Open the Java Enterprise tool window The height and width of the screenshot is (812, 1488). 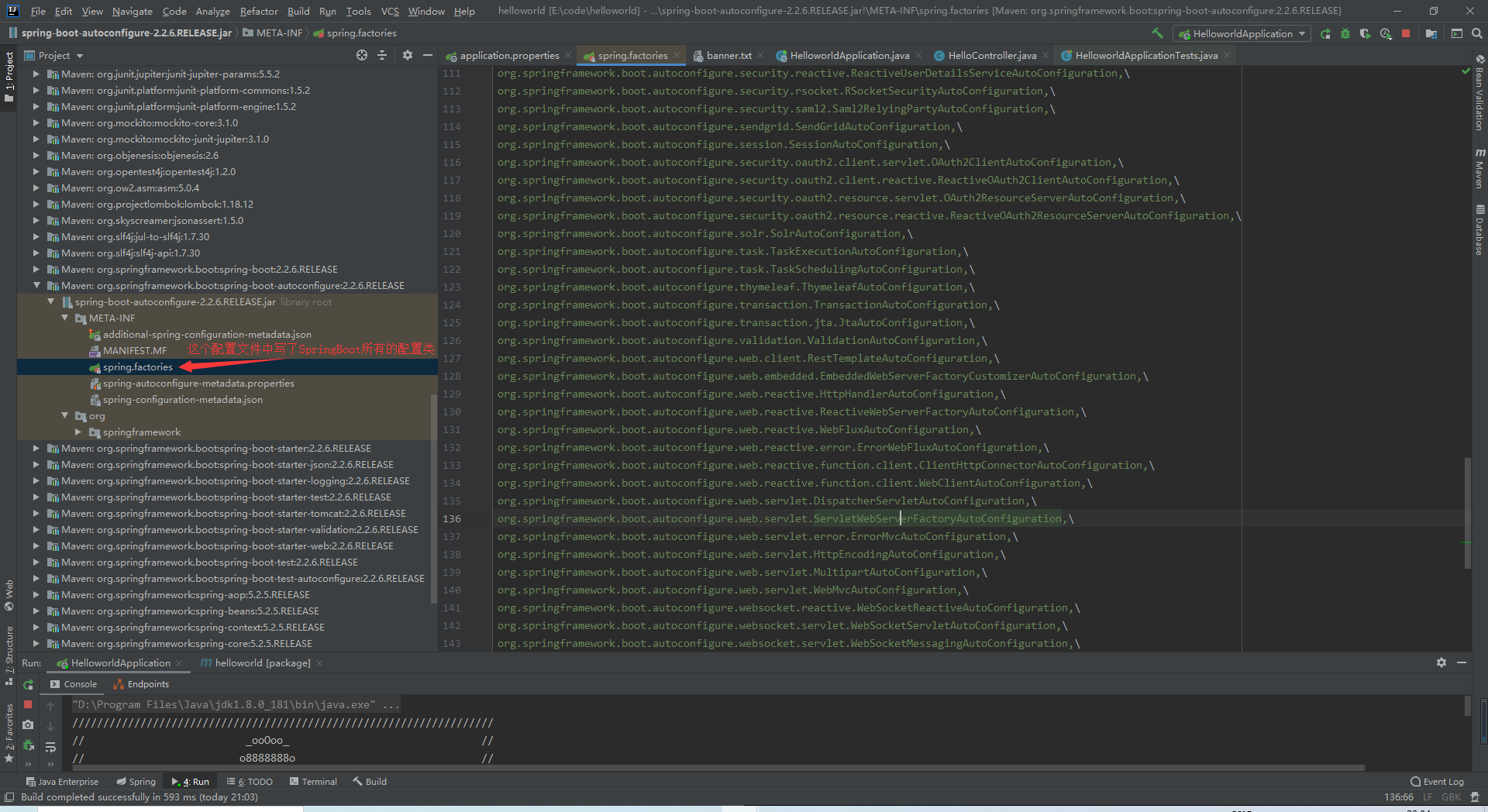(62, 781)
